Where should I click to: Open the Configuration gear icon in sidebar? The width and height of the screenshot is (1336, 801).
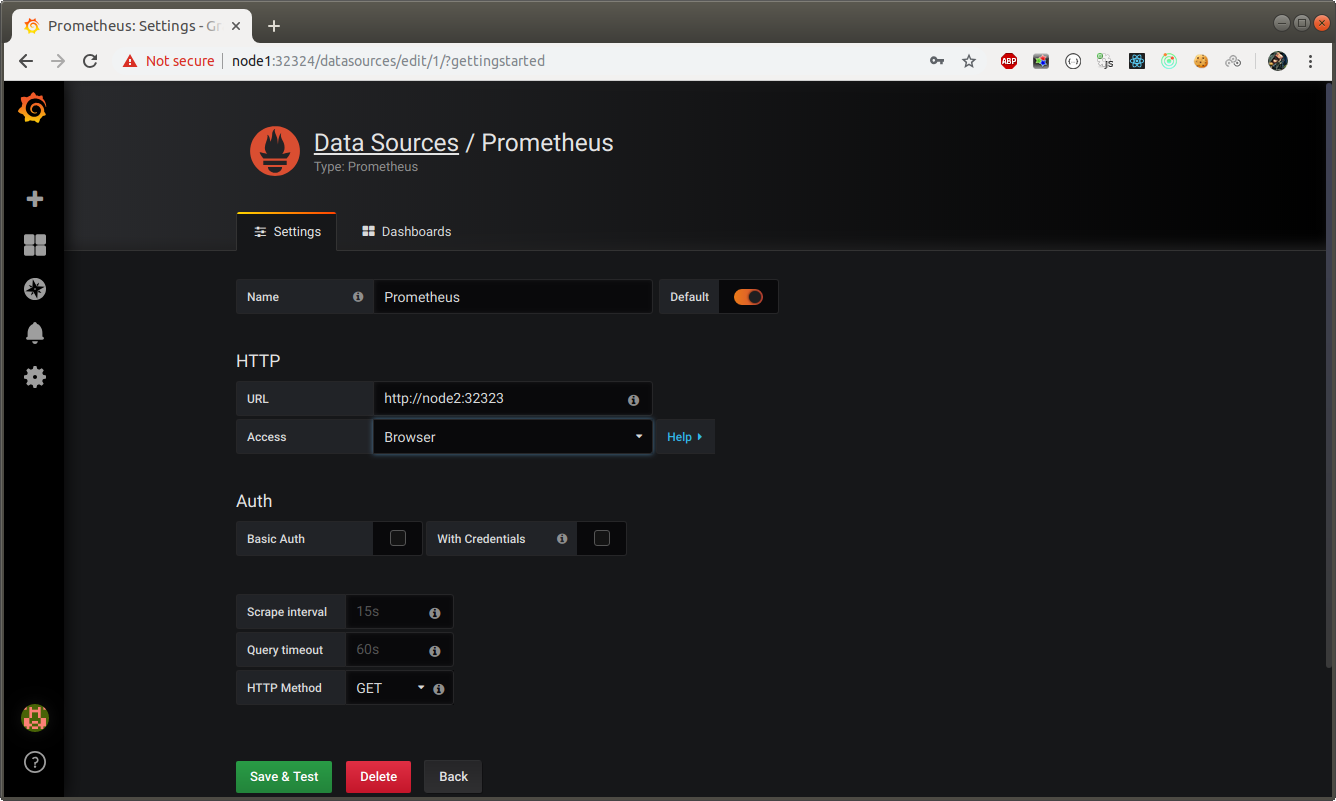pos(35,377)
